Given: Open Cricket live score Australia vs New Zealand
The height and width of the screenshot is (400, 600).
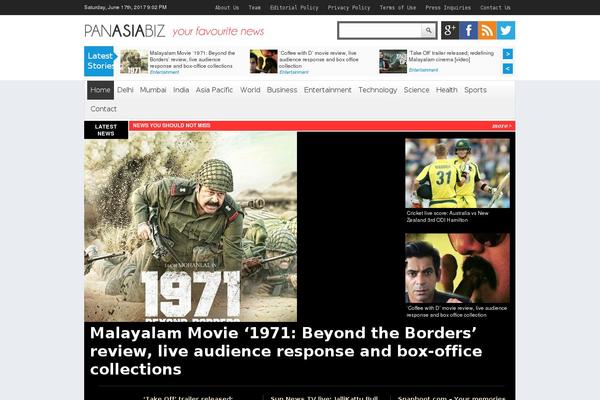Looking at the screenshot, I should click(447, 217).
